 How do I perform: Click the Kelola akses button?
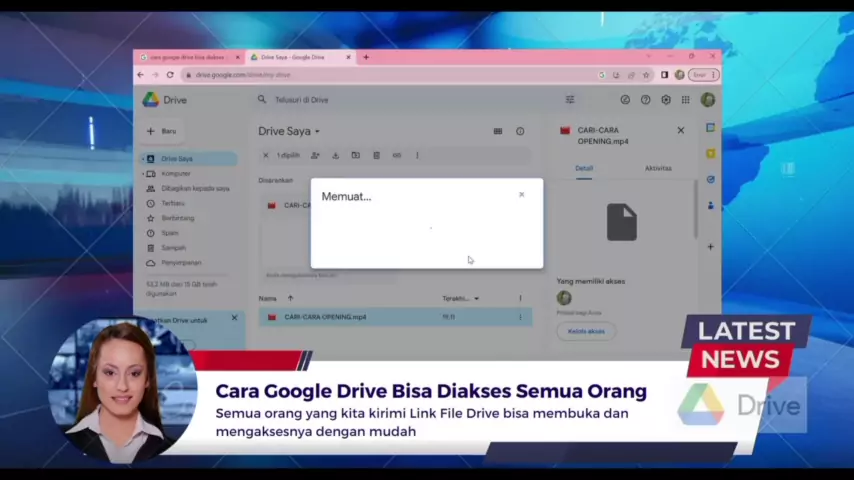[x=586, y=331]
